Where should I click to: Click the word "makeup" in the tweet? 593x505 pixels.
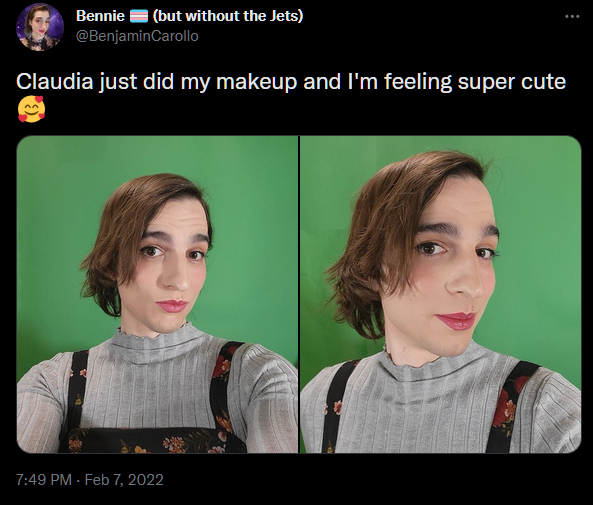pos(256,82)
